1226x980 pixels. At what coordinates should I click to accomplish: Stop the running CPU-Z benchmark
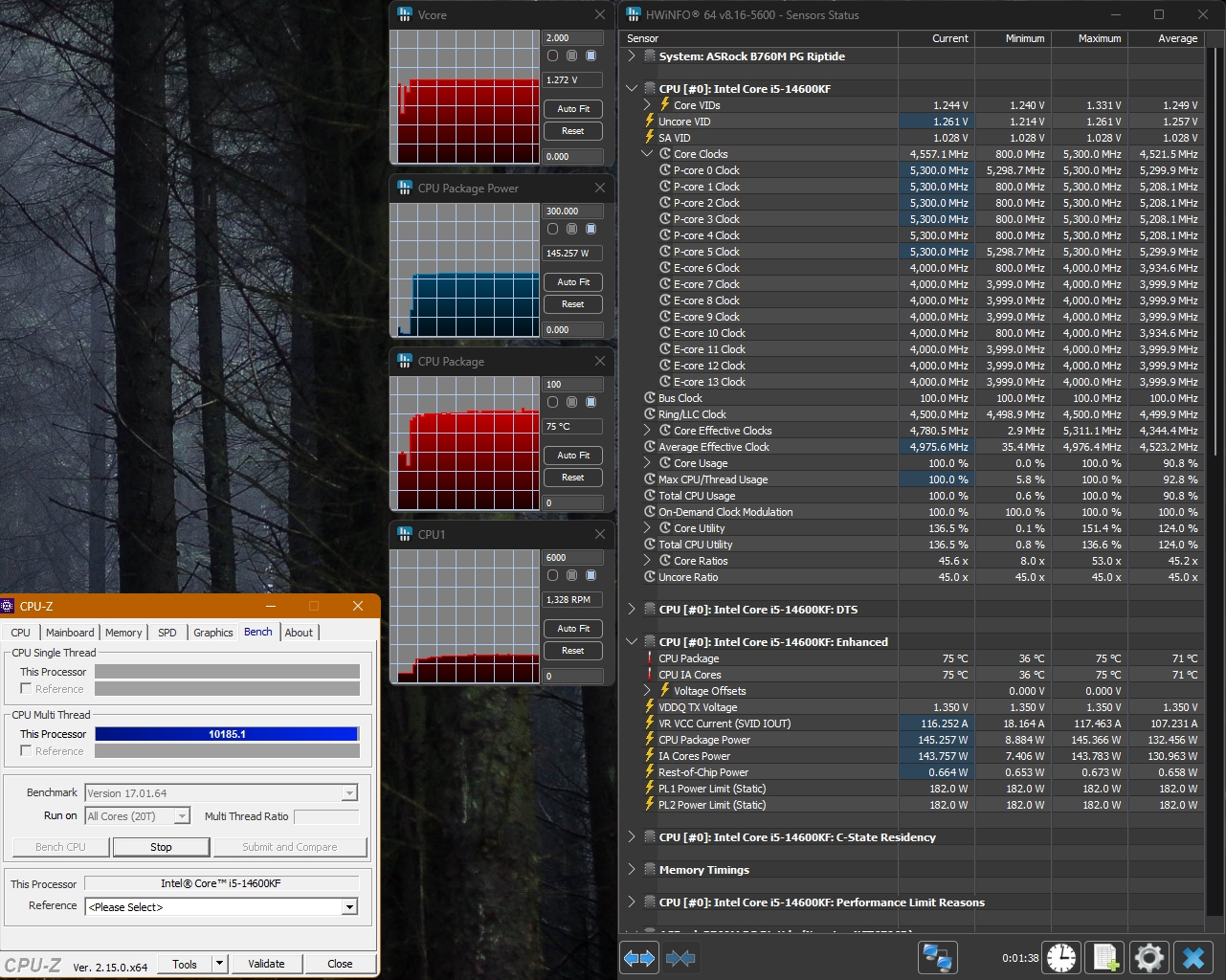coord(161,847)
